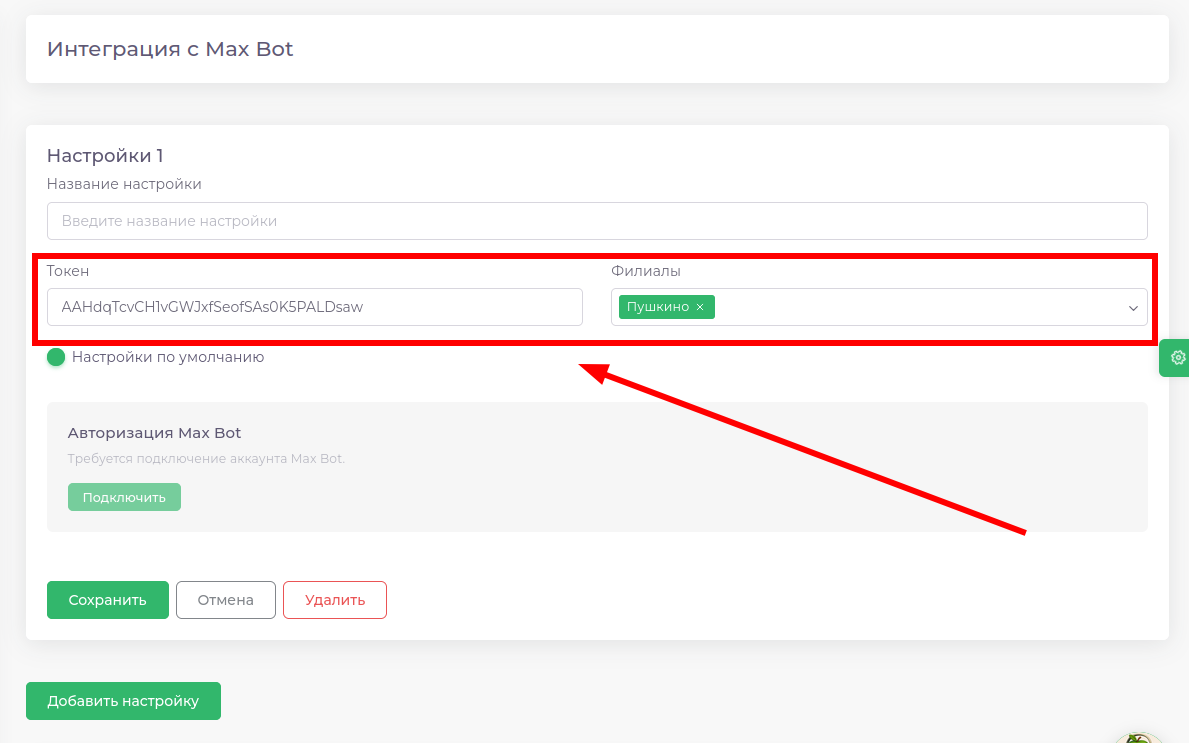This screenshot has height=743, width=1189.
Task: Save settings with Сохранить button
Action: point(107,600)
